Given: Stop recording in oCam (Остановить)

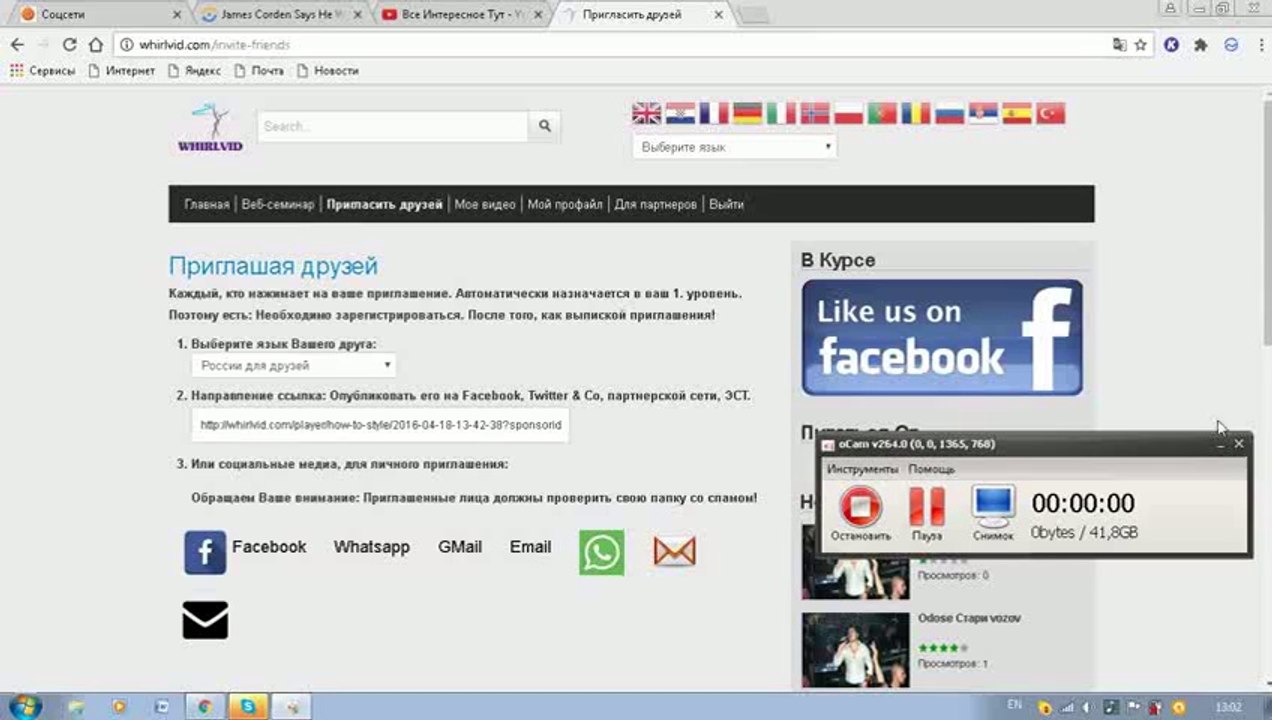Looking at the screenshot, I should tap(860, 514).
